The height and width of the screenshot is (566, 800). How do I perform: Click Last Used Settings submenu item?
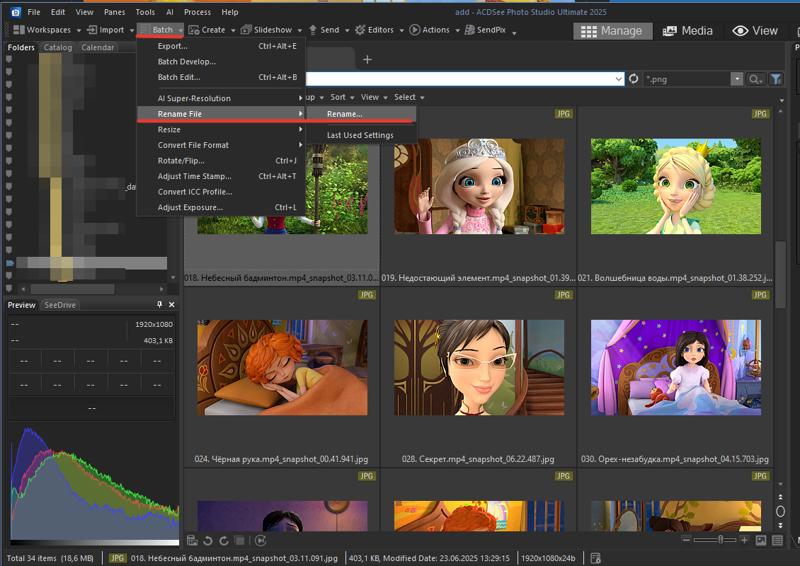click(x=361, y=135)
